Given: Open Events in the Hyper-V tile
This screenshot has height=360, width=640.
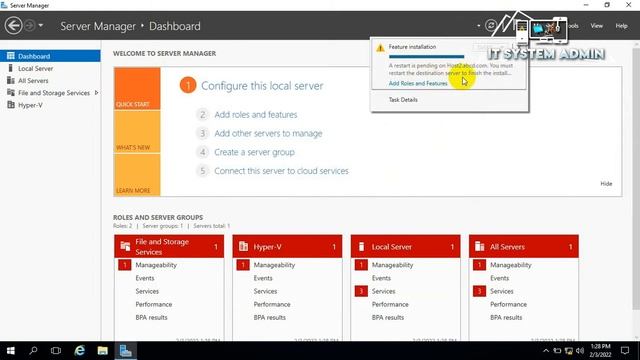Looking at the screenshot, I should click(x=263, y=278).
